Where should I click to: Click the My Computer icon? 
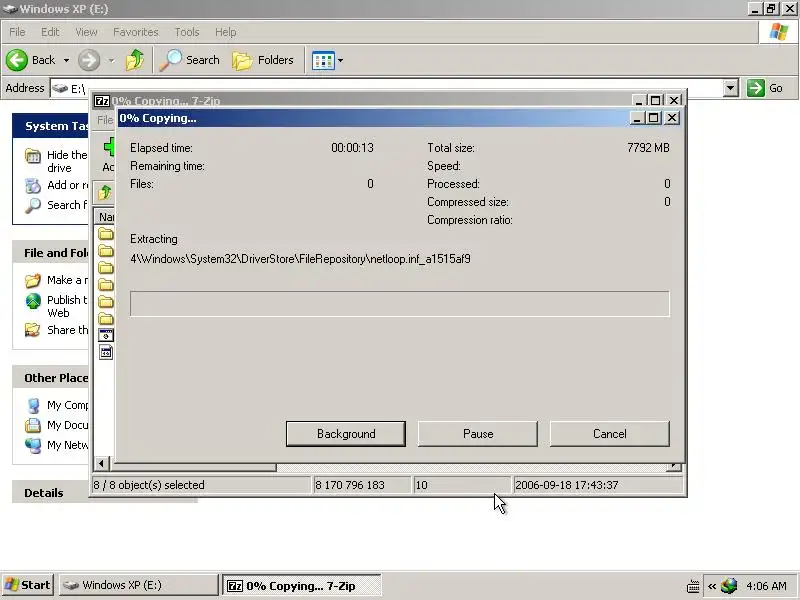[x=33, y=406]
